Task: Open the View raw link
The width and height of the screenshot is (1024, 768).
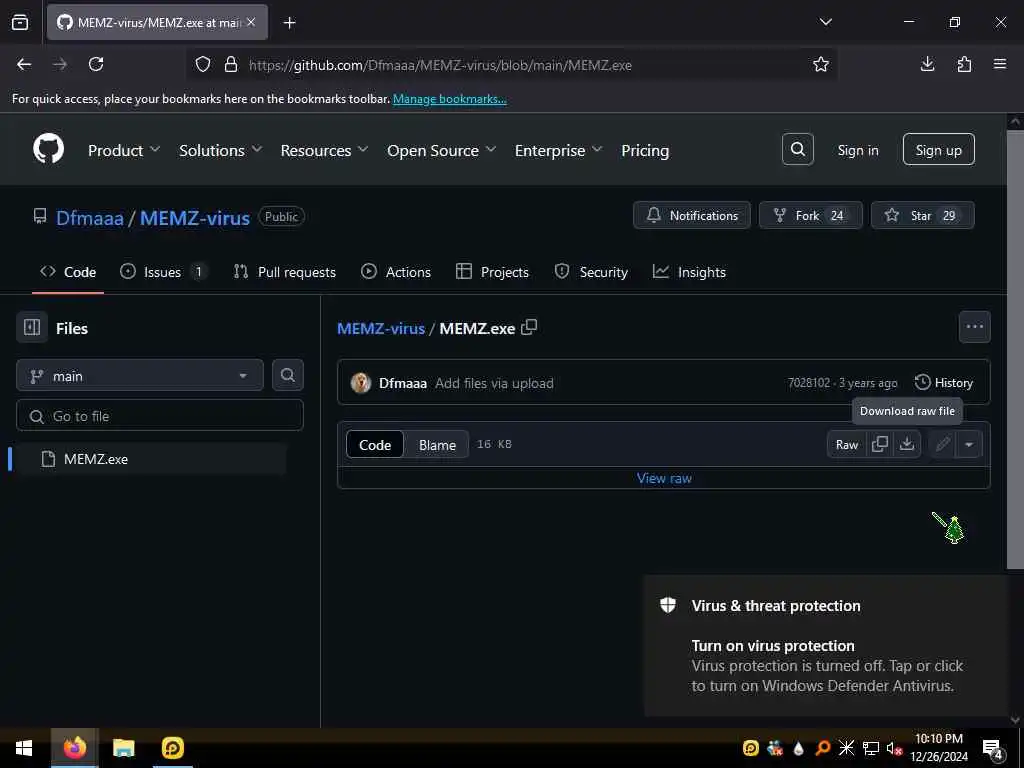Action: tap(664, 478)
